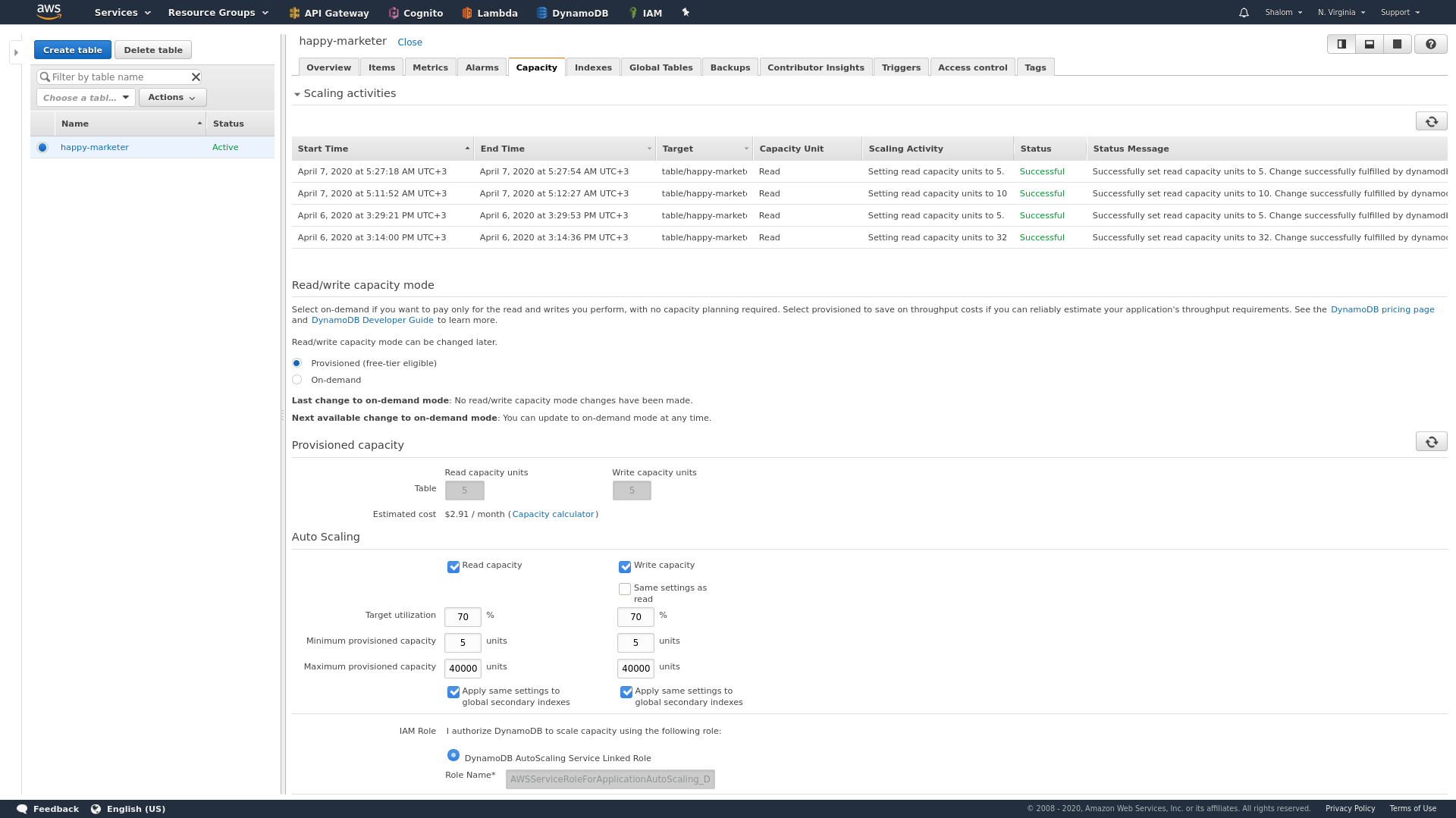Select the On-demand capacity mode
Viewport: 1456px width, 818px height.
point(297,379)
